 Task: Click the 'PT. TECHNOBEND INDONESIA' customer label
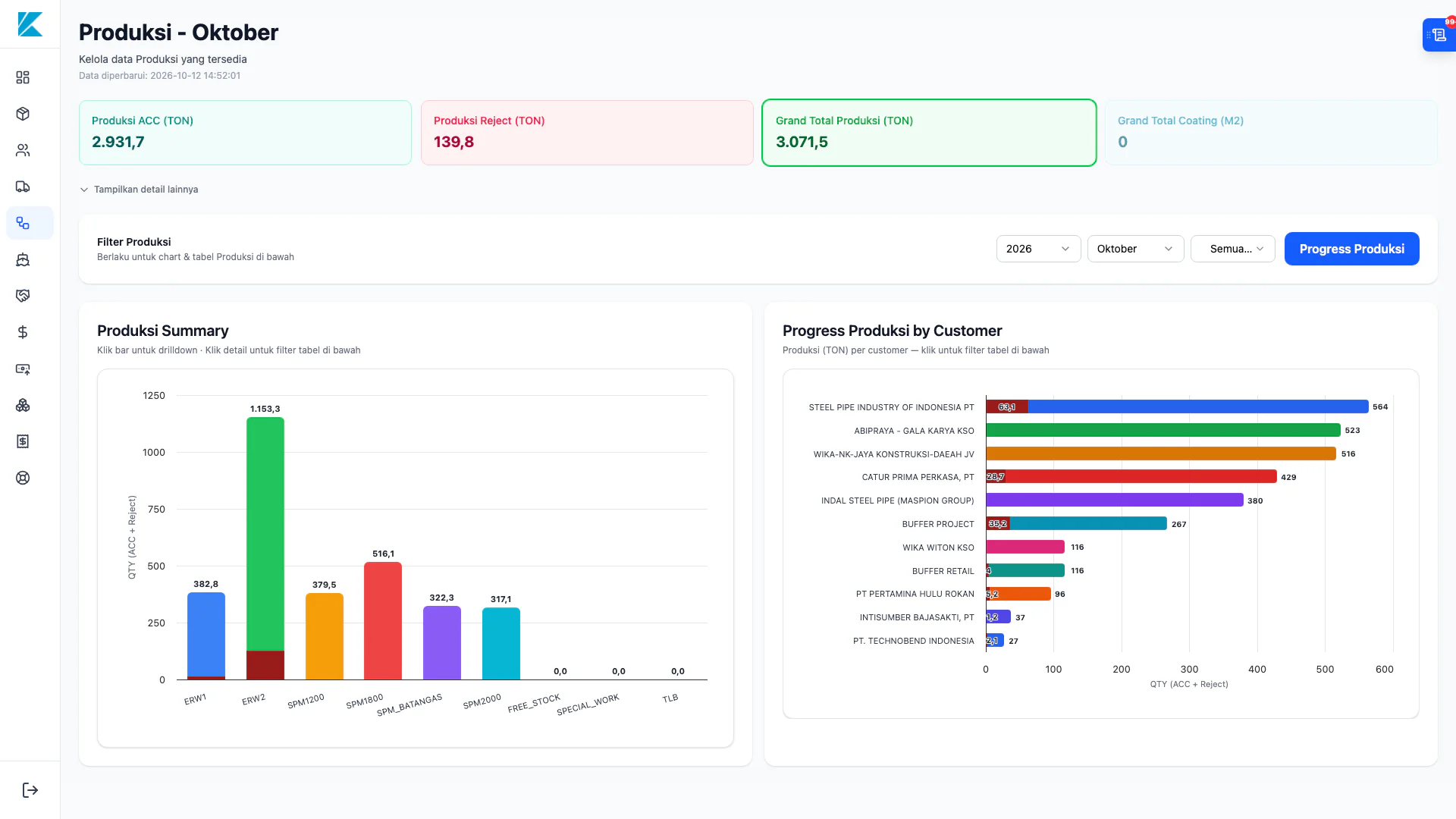point(913,641)
